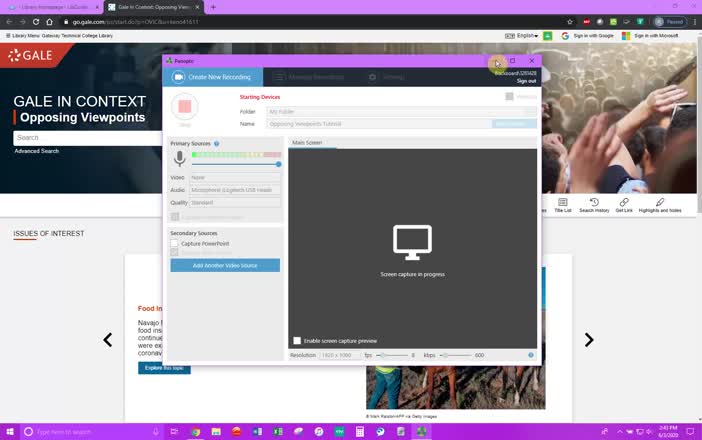Image resolution: width=702 pixels, height=440 pixels.
Task: Enable the Capture PowerPoint checkbox
Action: (x=174, y=244)
